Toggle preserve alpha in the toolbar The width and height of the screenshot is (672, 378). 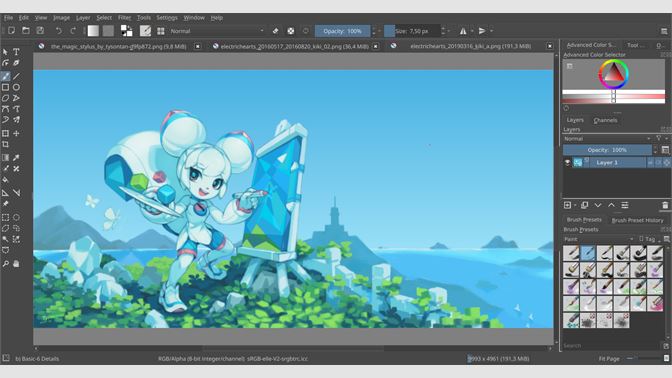[291, 31]
